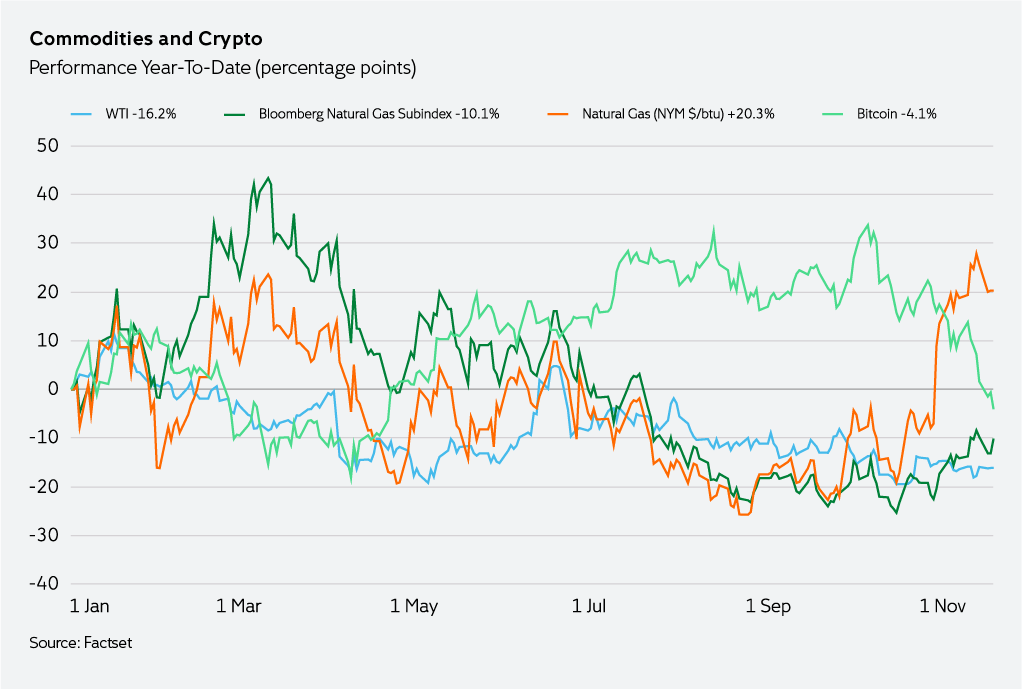Click the 1 Jan x-axis label

tap(90, 606)
